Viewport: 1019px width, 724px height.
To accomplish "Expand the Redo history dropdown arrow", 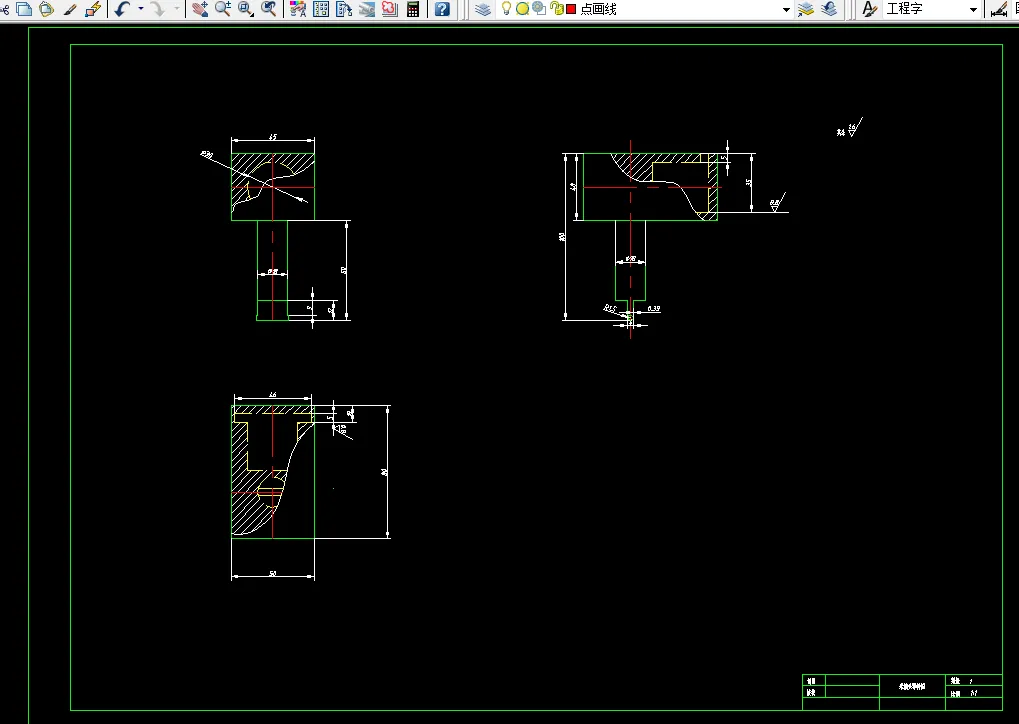I will point(176,9).
